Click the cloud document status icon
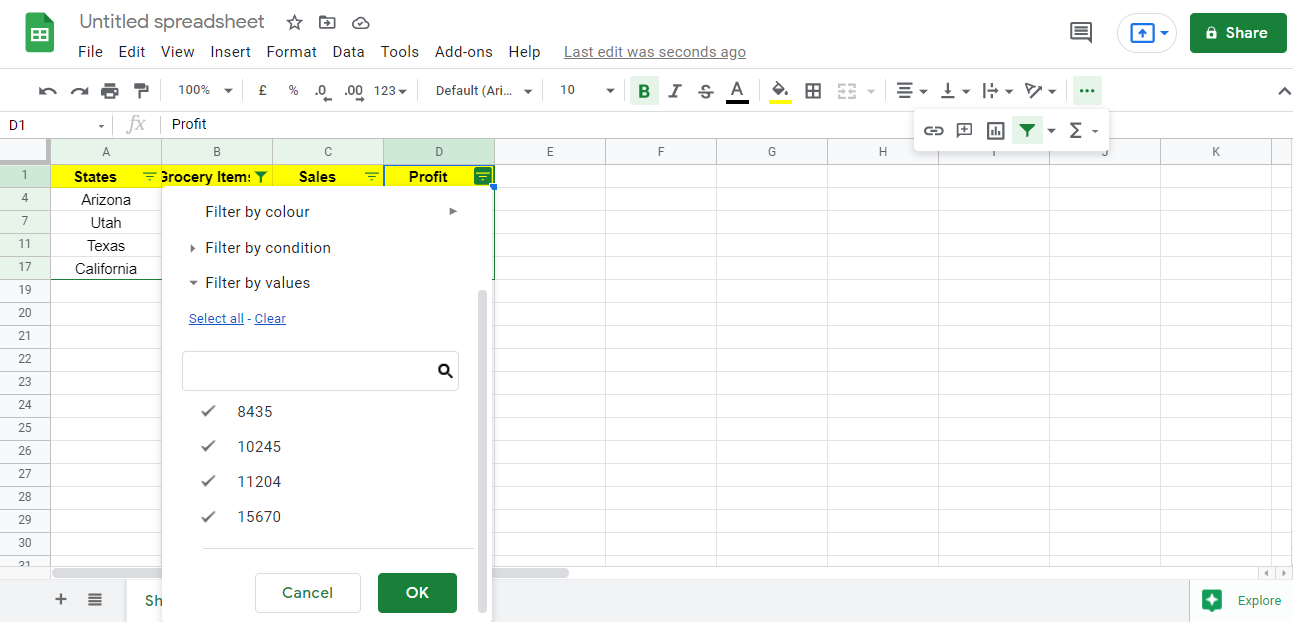This screenshot has width=1293, height=622. [x=361, y=22]
